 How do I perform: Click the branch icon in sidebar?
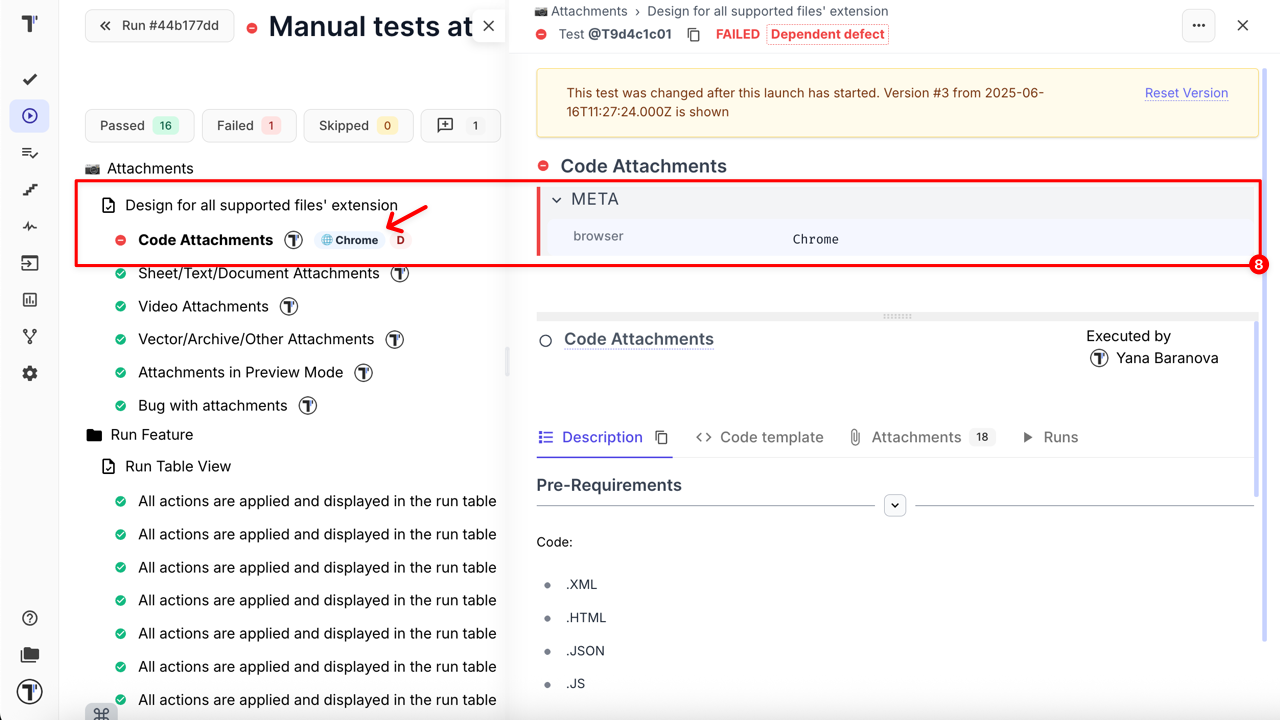coord(30,337)
